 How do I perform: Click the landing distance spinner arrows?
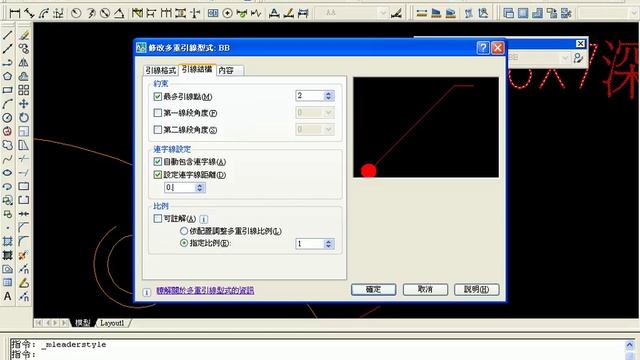200,187
